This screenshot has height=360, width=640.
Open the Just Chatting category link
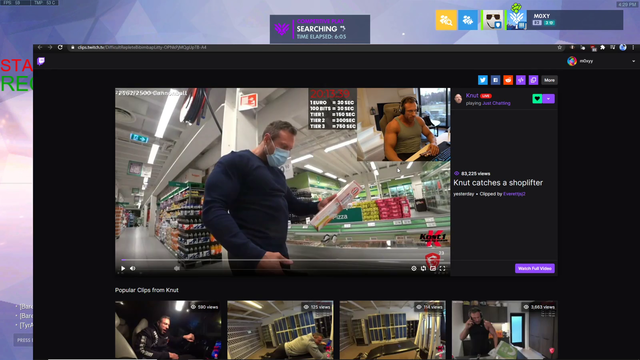click(496, 103)
